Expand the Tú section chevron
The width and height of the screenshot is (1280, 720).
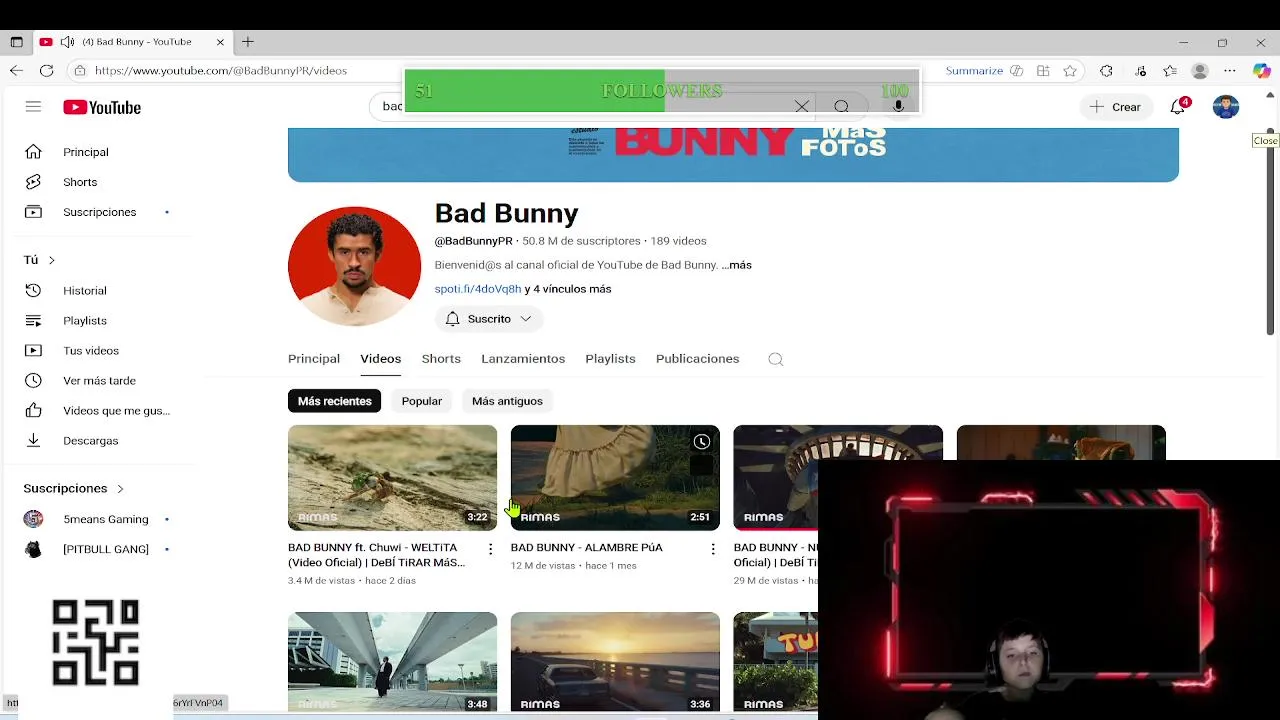tap(52, 260)
